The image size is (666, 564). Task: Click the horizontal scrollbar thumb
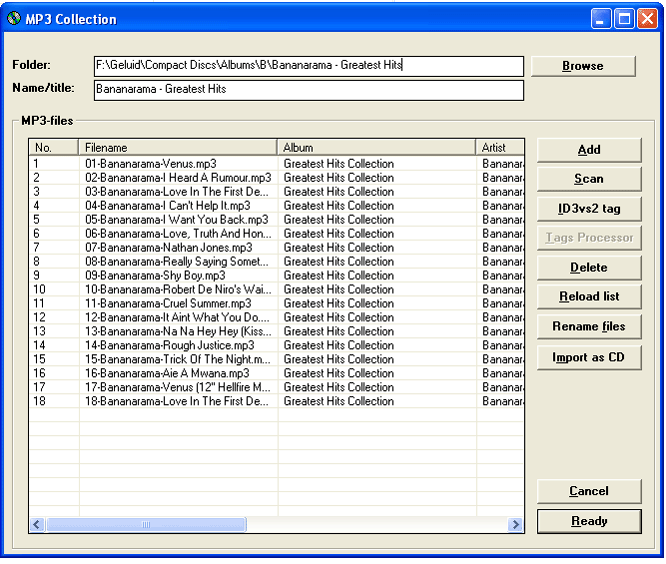point(146,525)
